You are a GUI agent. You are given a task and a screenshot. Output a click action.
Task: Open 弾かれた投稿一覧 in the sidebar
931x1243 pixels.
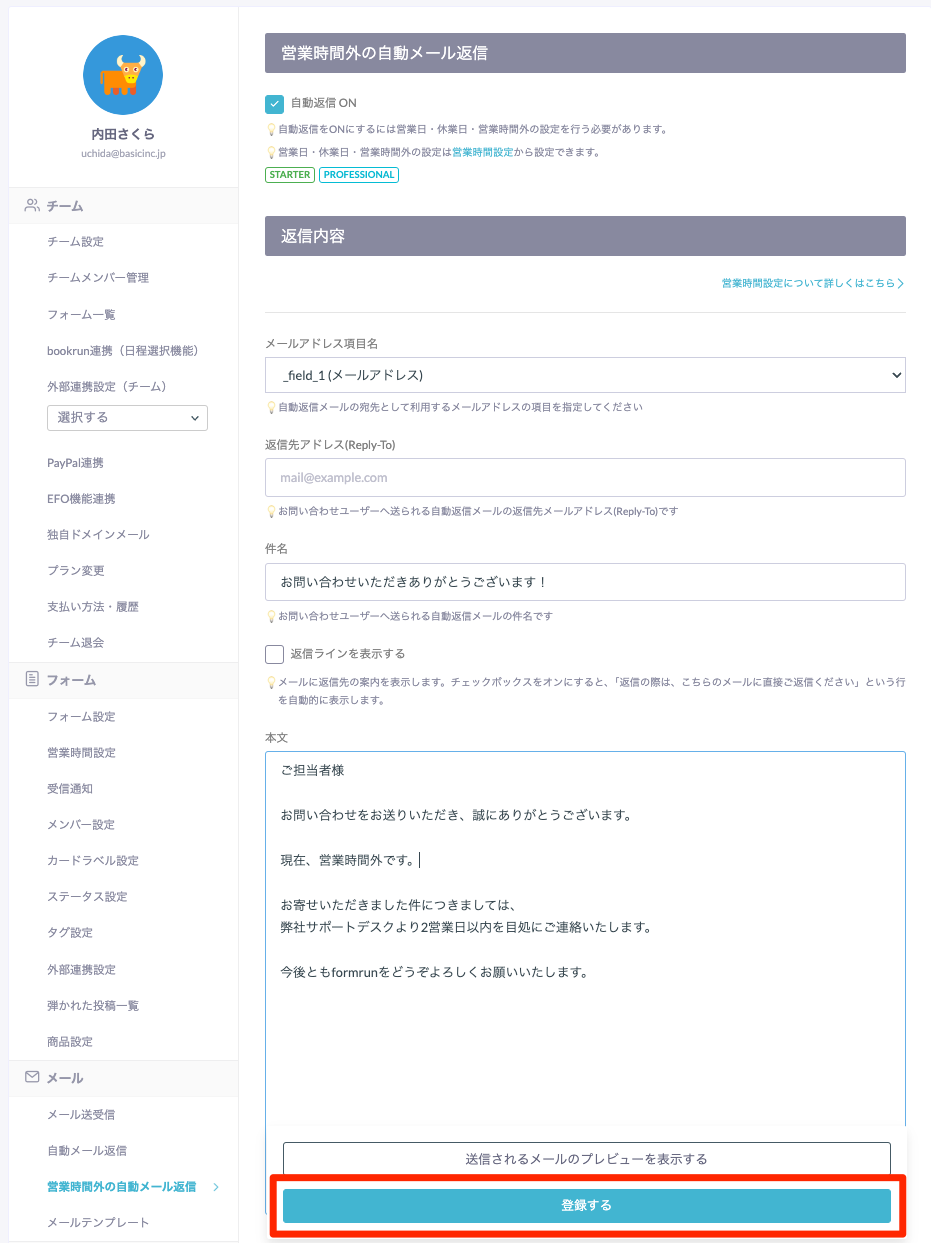93,1006
